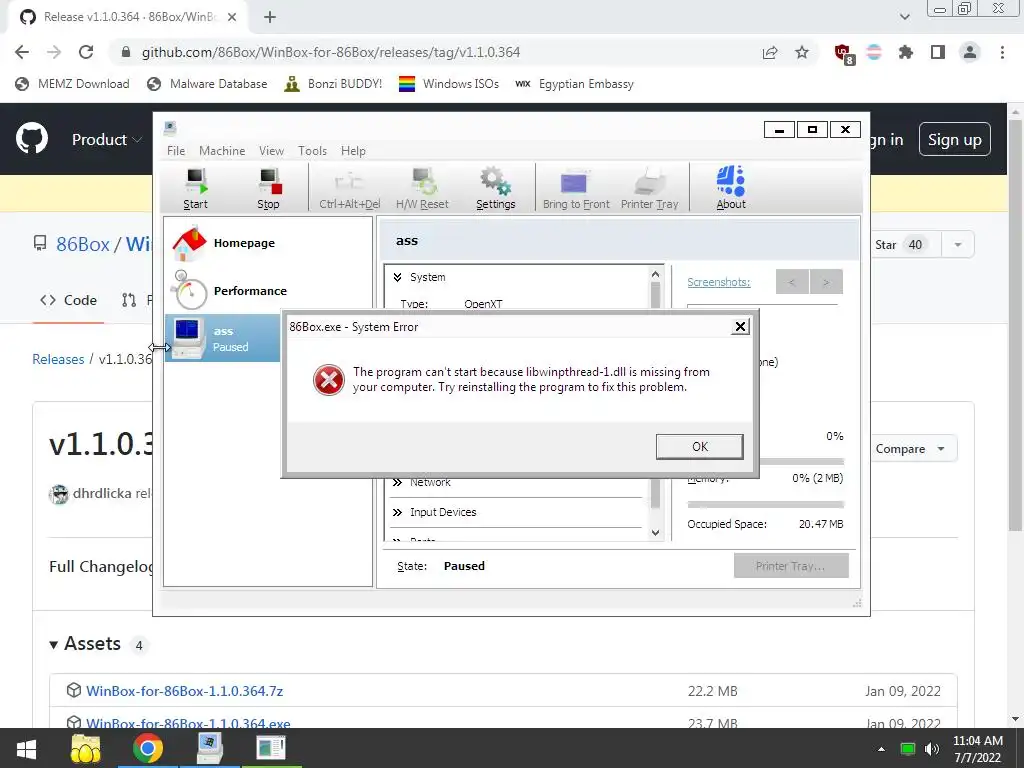The height and width of the screenshot is (768, 1024).
Task: Click the Releases breadcrumb link
Action: click(x=58, y=360)
